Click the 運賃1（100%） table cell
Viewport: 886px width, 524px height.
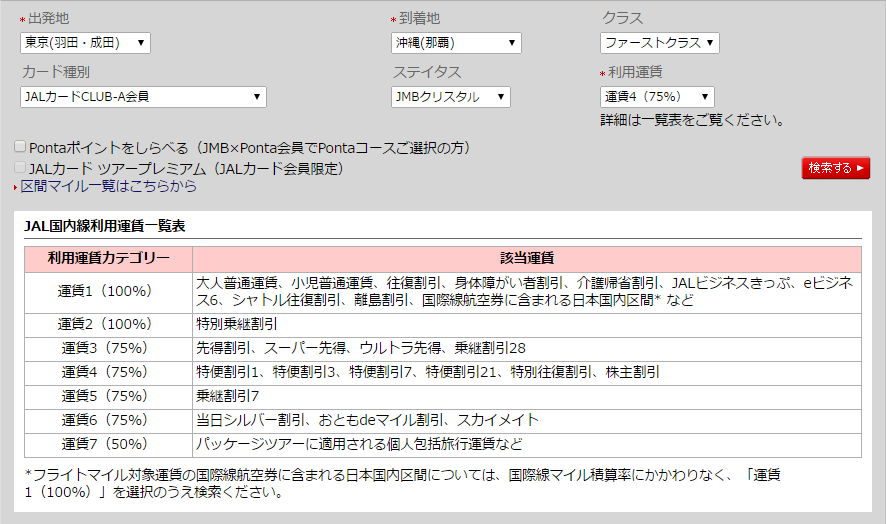click(108, 293)
